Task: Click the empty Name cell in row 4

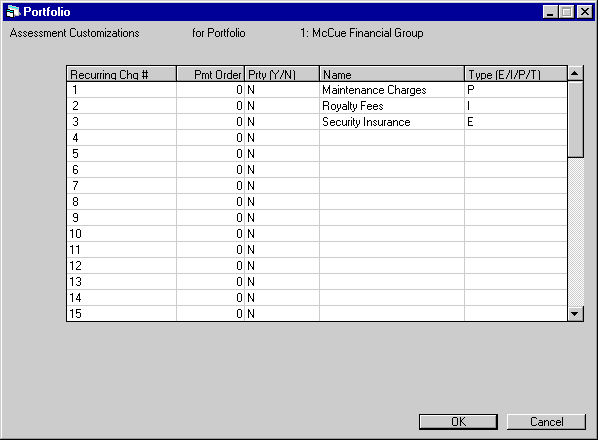Action: [392, 138]
